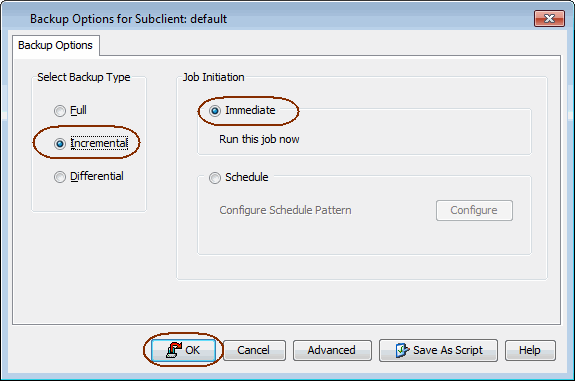Image resolution: width=575 pixels, height=381 pixels.
Task: Click the Save As Script text
Action: pyautogui.click(x=448, y=350)
